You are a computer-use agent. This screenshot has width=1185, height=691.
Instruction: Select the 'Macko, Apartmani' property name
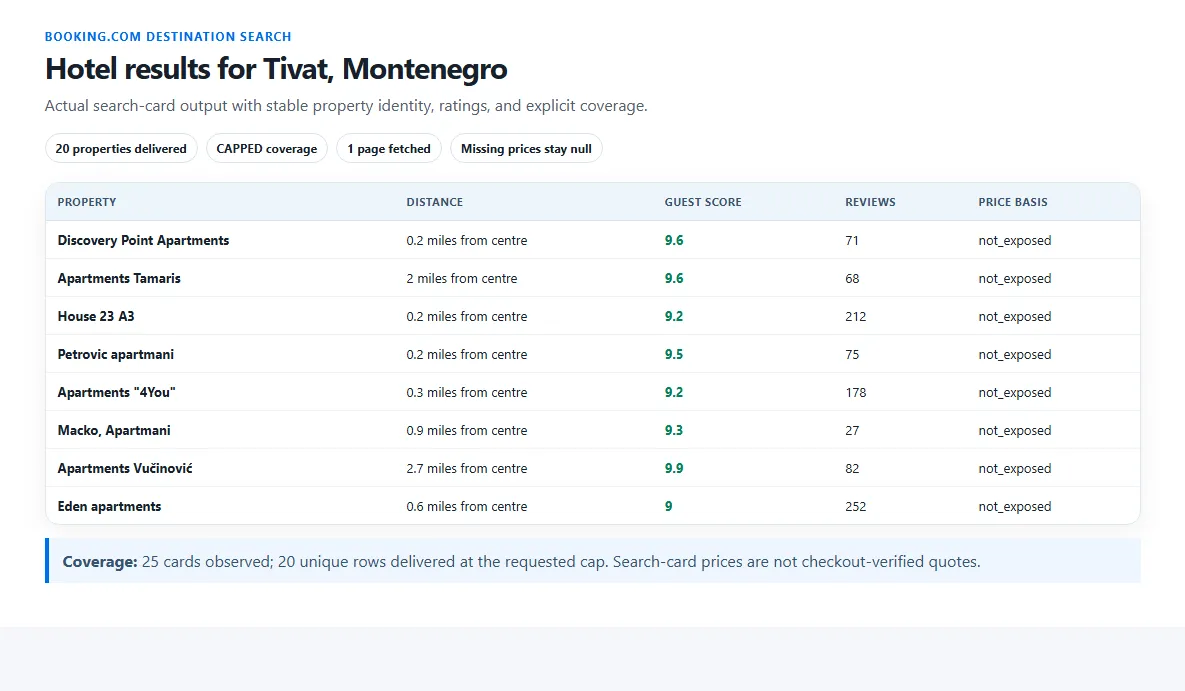114,430
